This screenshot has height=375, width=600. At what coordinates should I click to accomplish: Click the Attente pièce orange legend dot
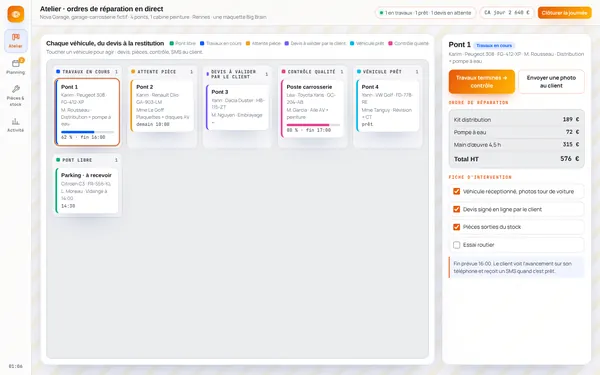(248, 43)
